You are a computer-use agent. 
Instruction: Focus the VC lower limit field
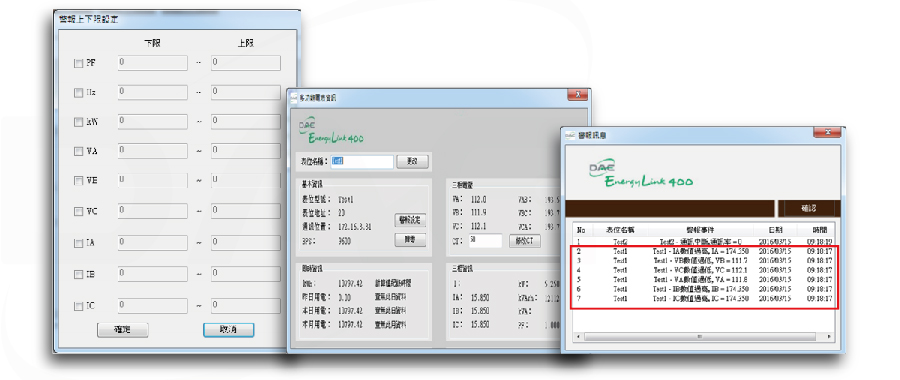[153, 211]
